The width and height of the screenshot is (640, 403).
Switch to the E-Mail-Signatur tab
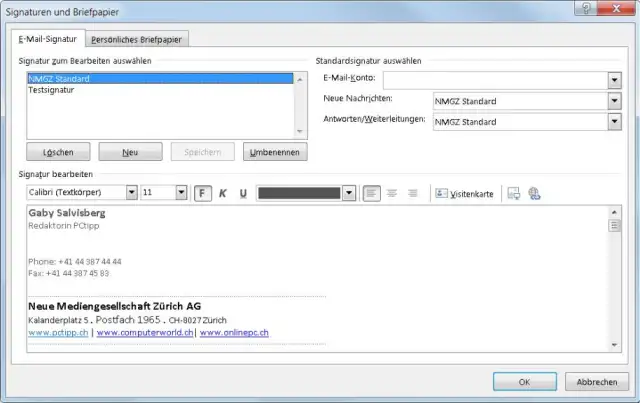pyautogui.click(x=48, y=39)
